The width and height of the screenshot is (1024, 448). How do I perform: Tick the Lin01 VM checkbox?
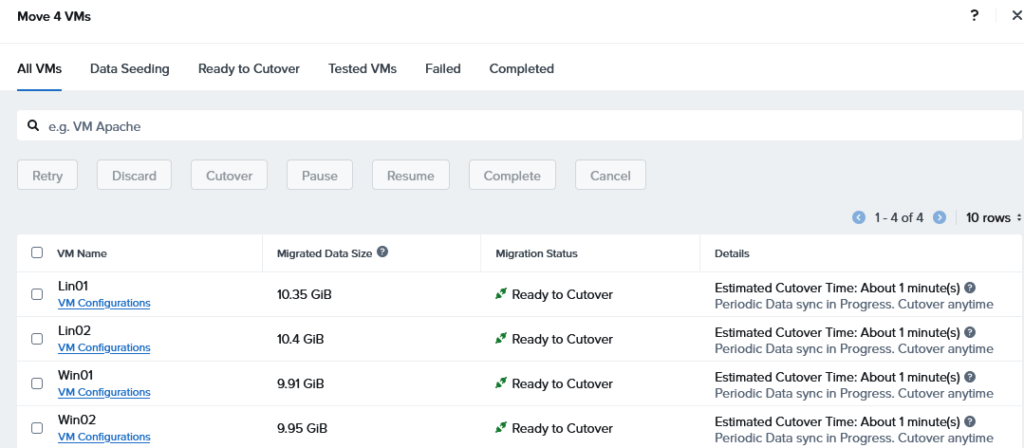pyautogui.click(x=37, y=294)
